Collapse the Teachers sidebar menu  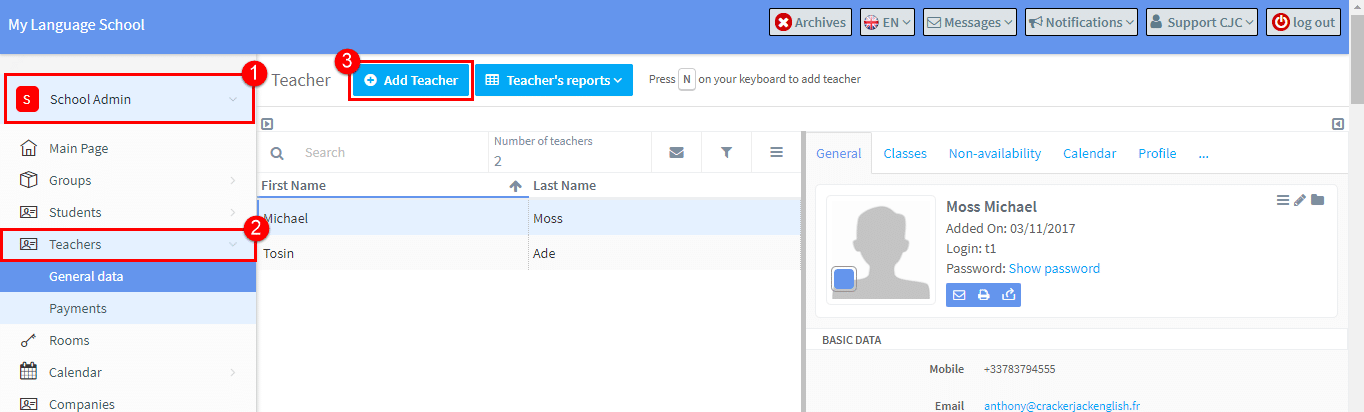coord(128,244)
